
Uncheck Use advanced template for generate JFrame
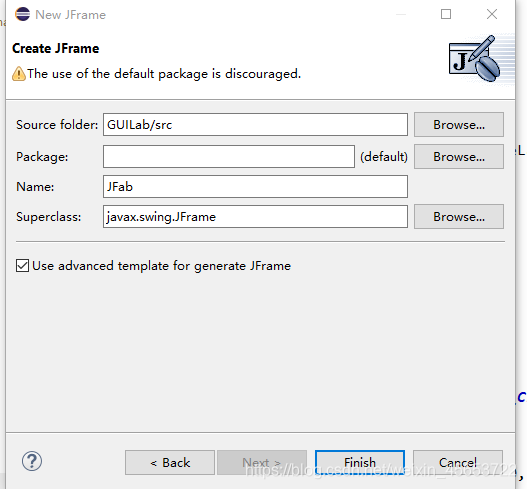pyautogui.click(x=23, y=266)
